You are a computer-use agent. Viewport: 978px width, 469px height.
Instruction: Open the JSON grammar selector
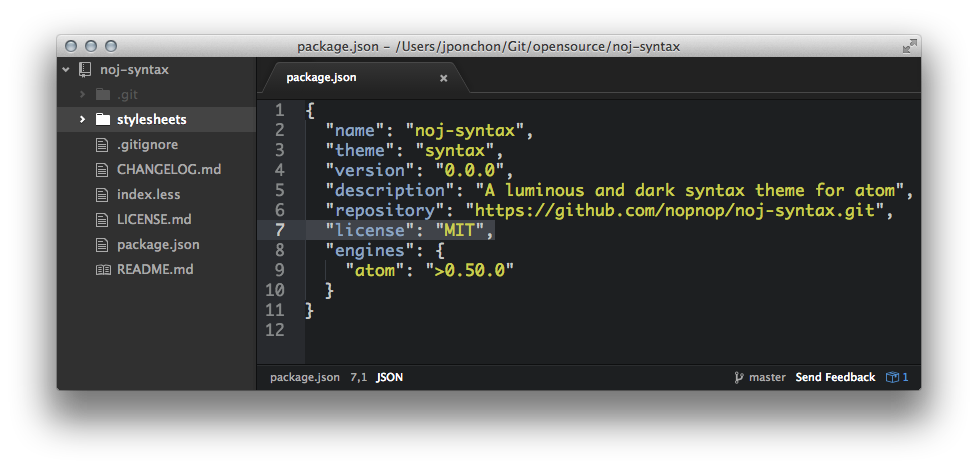click(x=389, y=377)
